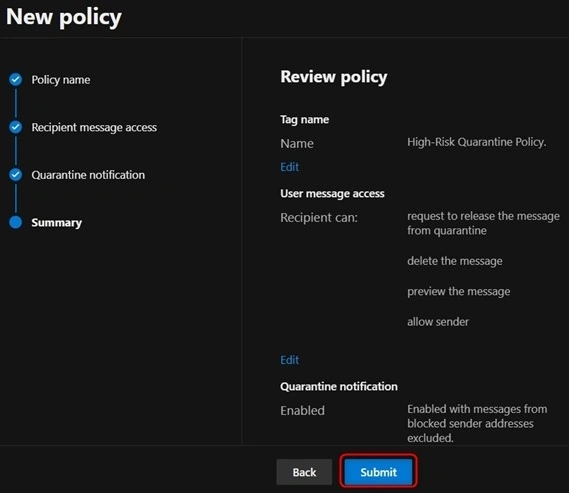This screenshot has height=493, width=569.
Task: Click the 'Tag name' section heading
Action: tap(304, 119)
